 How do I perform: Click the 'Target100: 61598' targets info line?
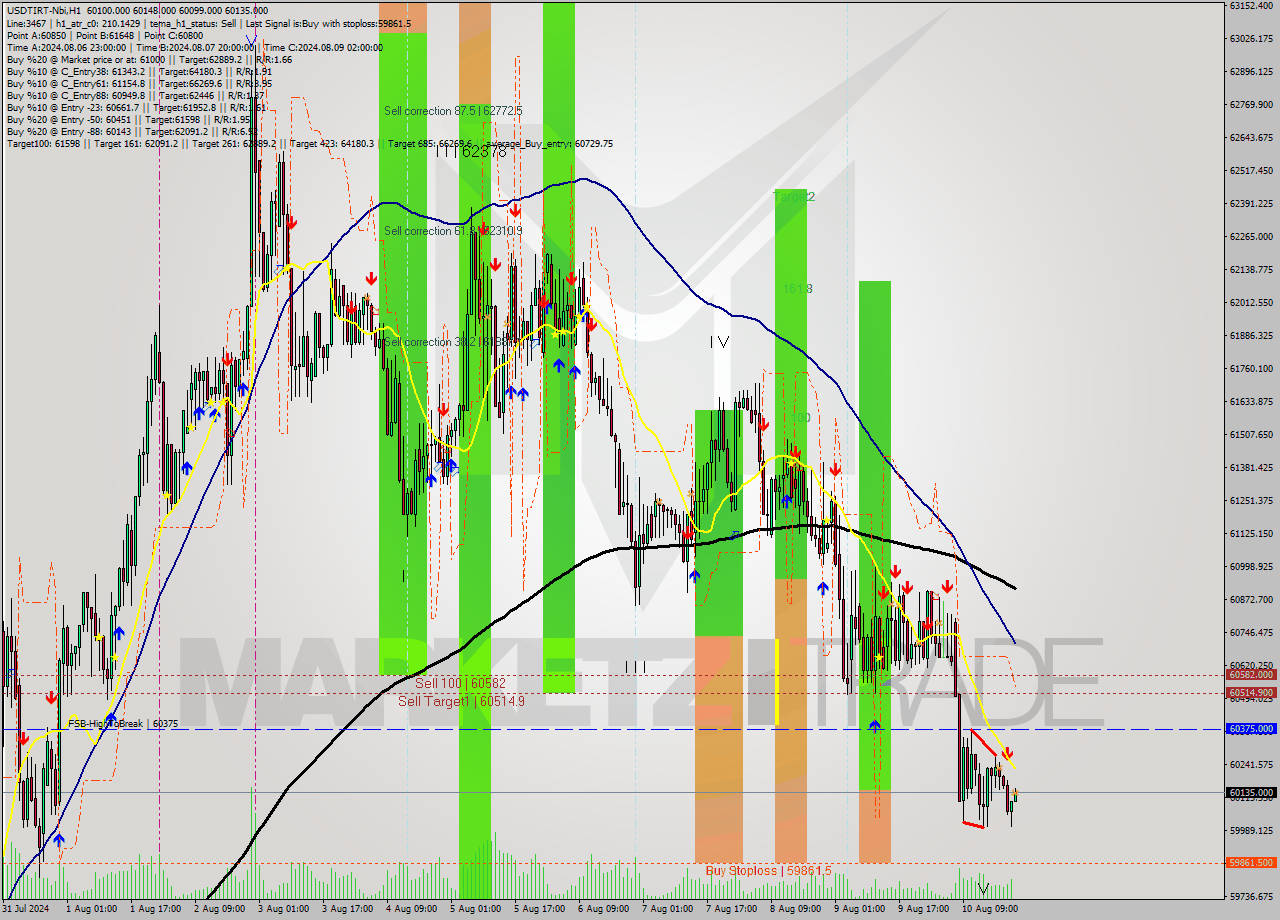[x=309, y=144]
